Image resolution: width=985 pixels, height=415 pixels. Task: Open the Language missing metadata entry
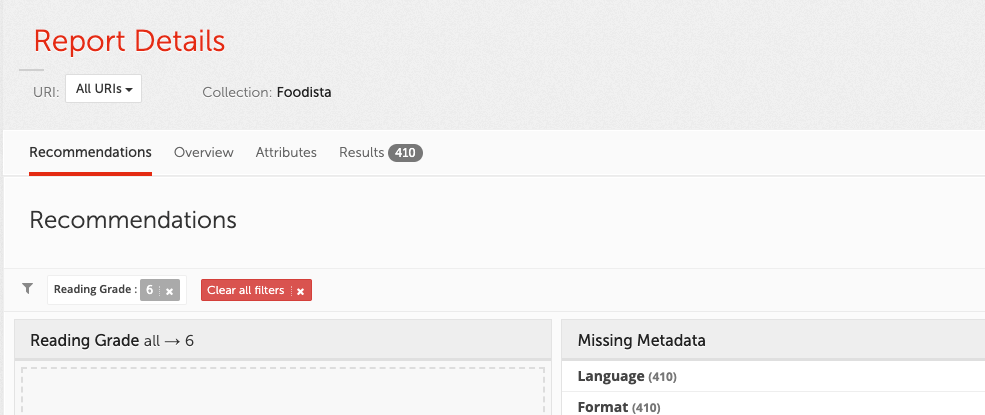[611, 376]
